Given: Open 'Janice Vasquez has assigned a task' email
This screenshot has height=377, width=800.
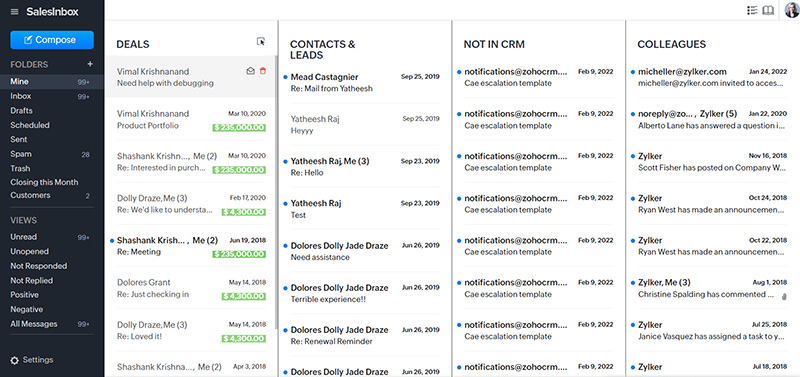Looking at the screenshot, I should 711,330.
